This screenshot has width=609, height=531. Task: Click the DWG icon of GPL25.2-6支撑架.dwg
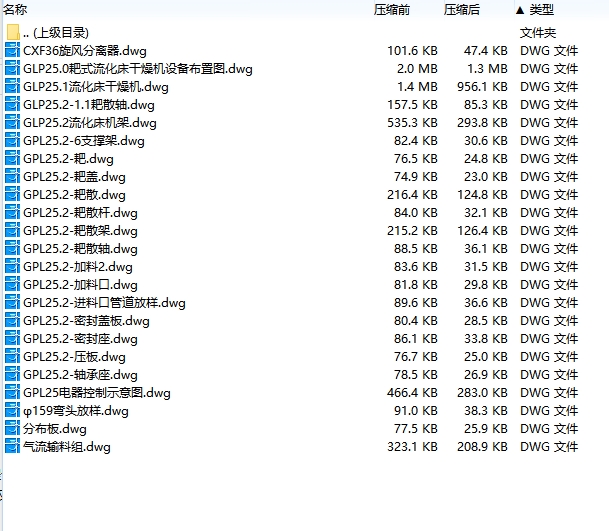(12, 140)
